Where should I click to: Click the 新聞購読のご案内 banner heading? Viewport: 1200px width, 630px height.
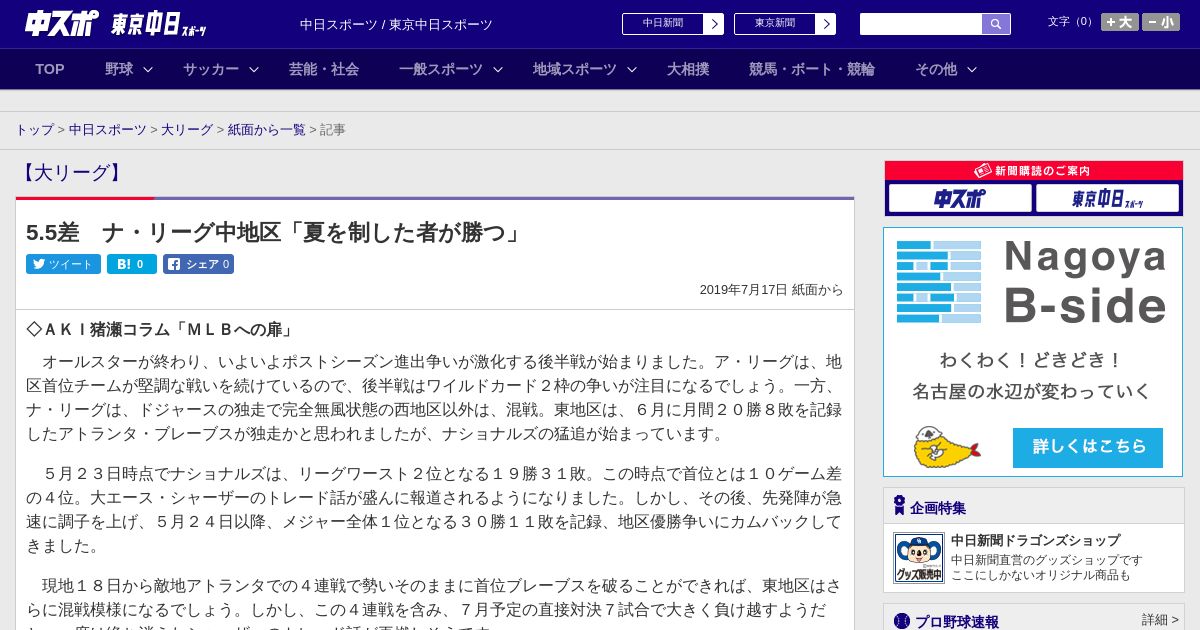point(1034,171)
